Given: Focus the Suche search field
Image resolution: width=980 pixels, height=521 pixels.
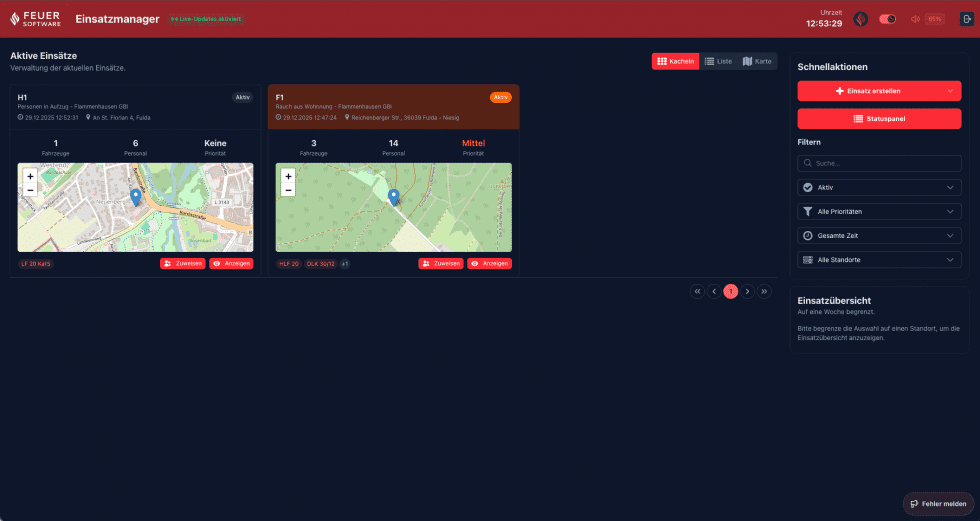Looking at the screenshot, I should point(879,163).
